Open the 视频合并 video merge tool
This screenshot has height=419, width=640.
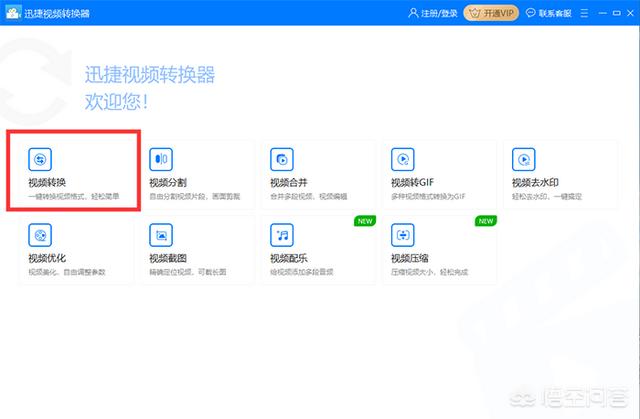(x=317, y=173)
